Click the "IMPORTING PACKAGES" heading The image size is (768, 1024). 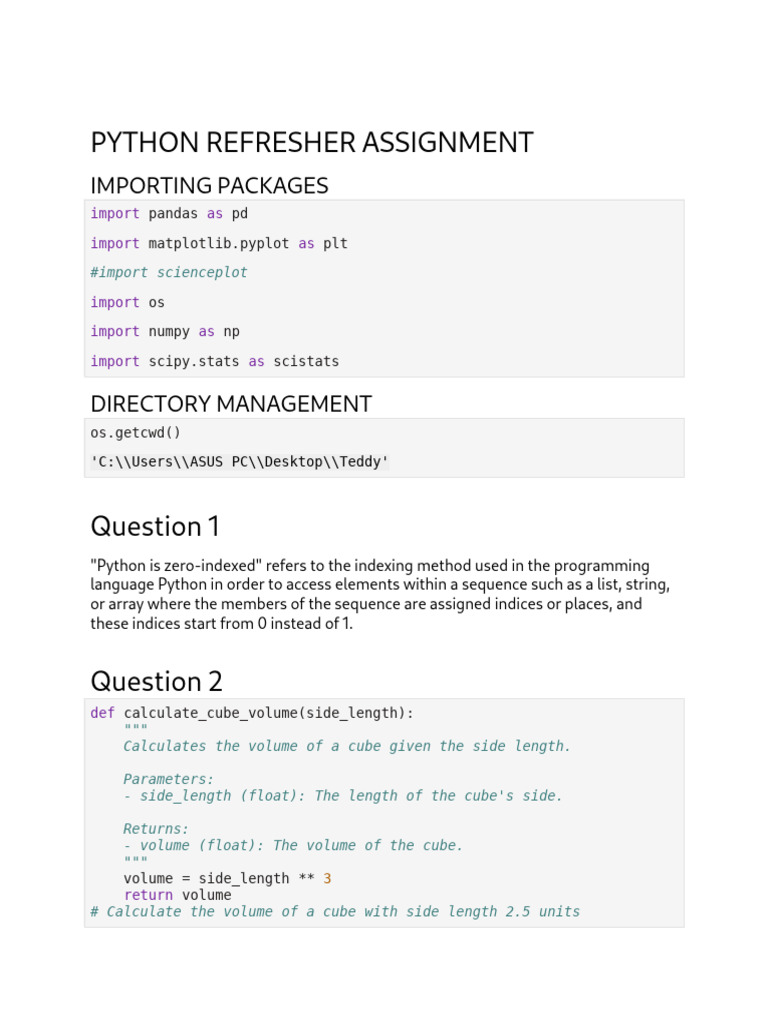pyautogui.click(x=209, y=185)
